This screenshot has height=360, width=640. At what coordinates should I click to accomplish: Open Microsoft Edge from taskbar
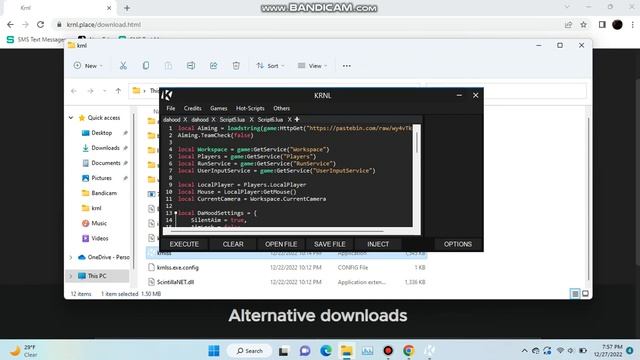[x=326, y=351]
